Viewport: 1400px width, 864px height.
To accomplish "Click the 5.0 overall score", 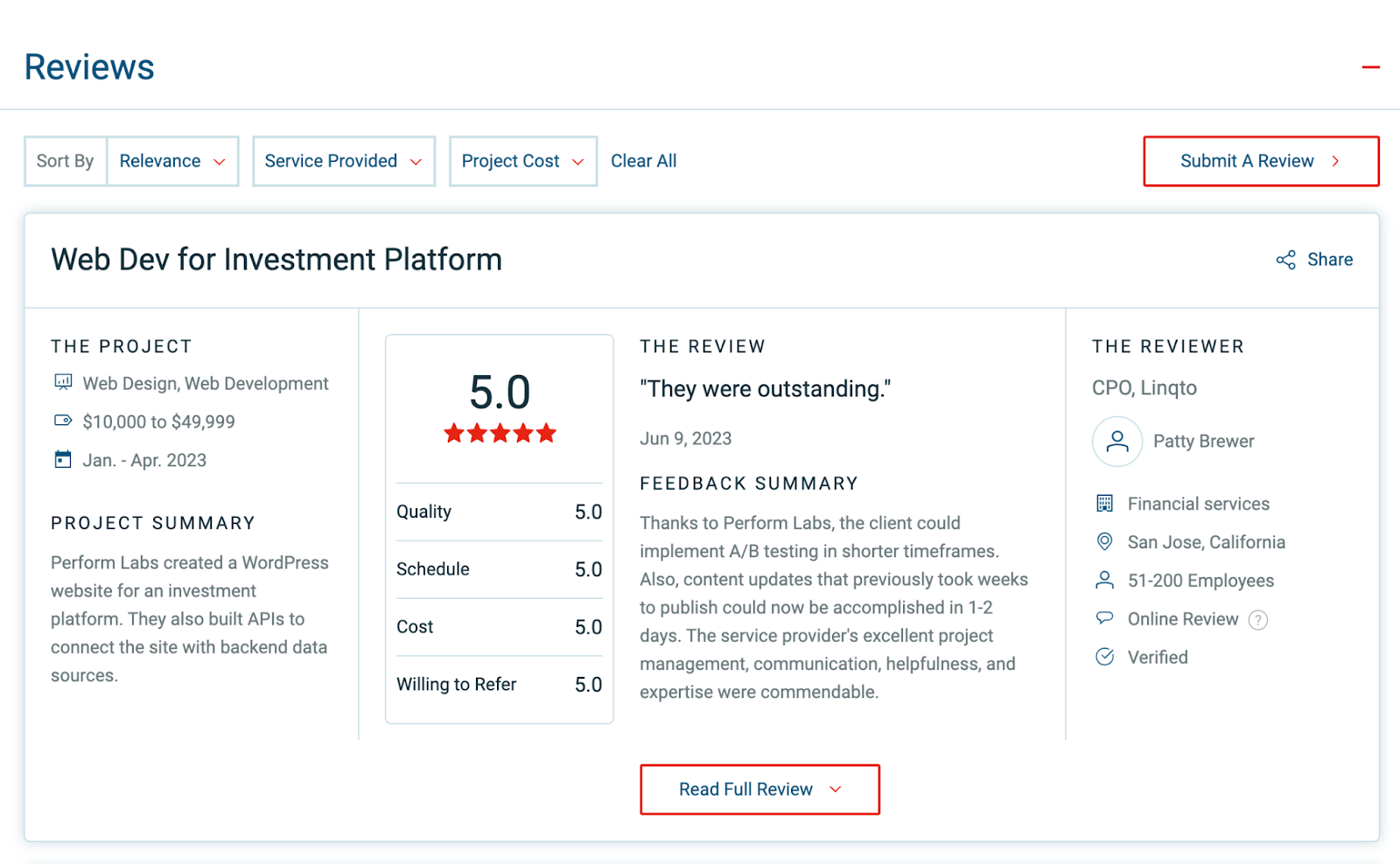I will point(500,392).
